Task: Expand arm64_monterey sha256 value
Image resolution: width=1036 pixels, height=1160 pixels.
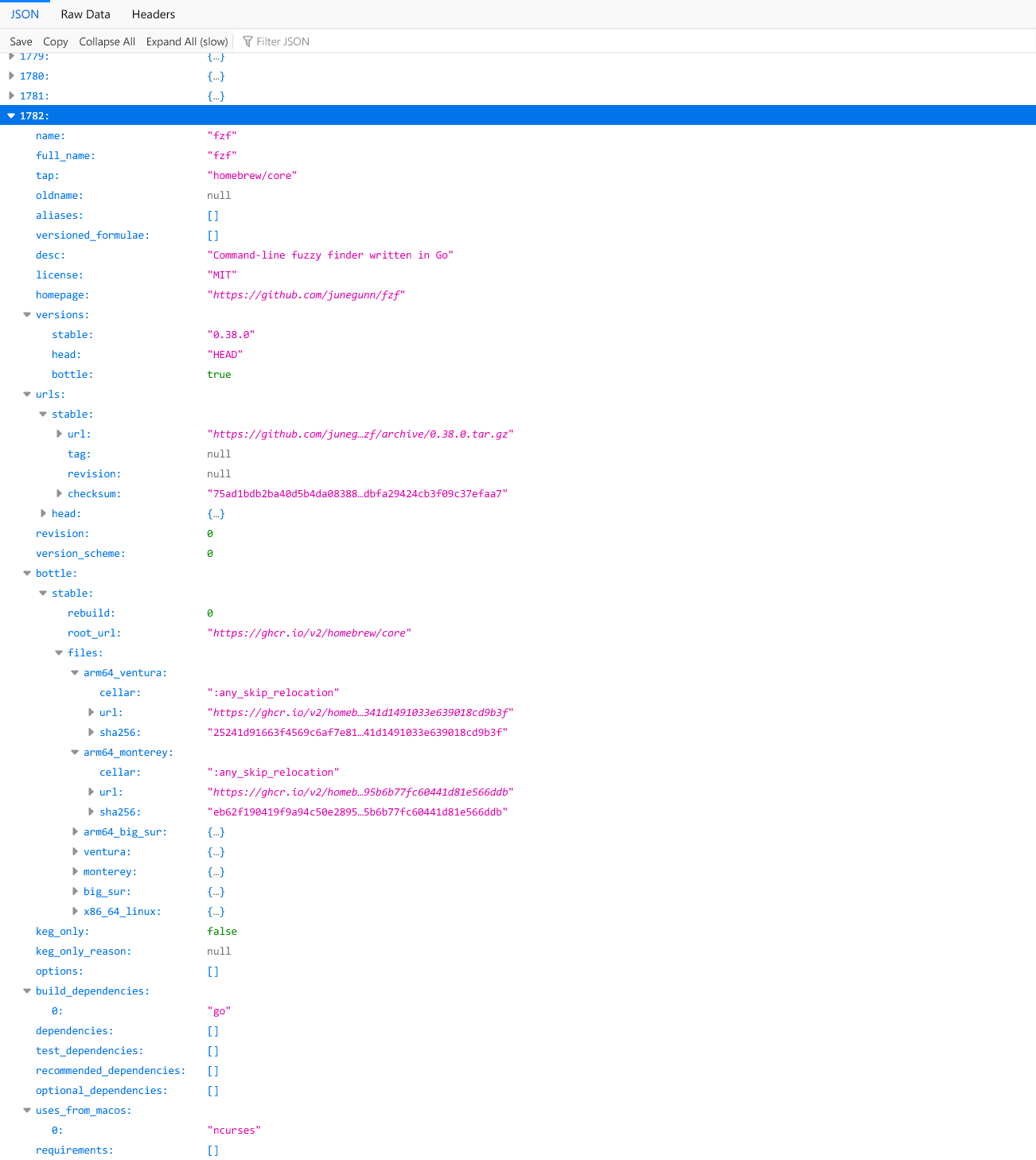Action: tap(91, 812)
